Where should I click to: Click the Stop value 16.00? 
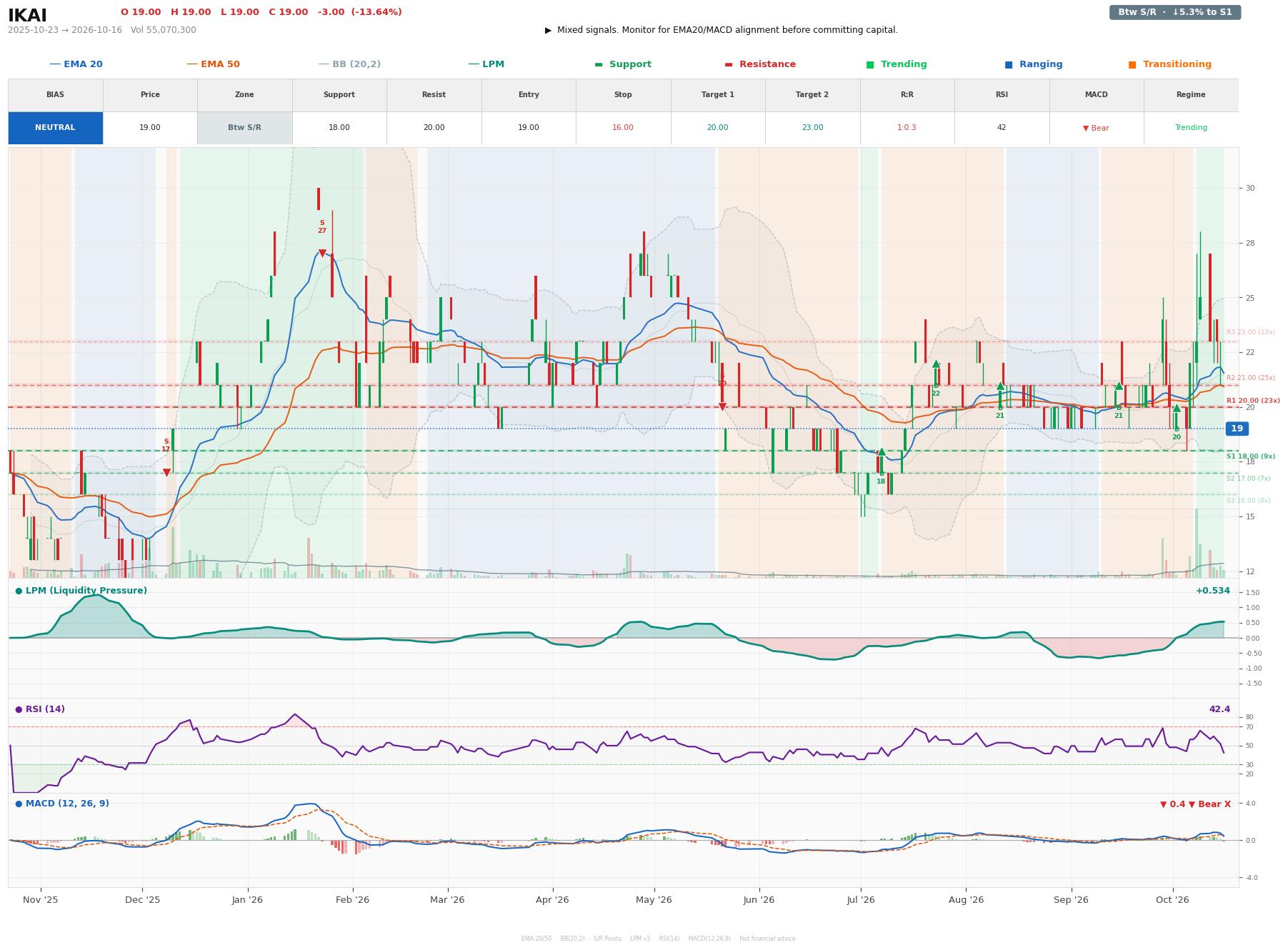coord(623,128)
